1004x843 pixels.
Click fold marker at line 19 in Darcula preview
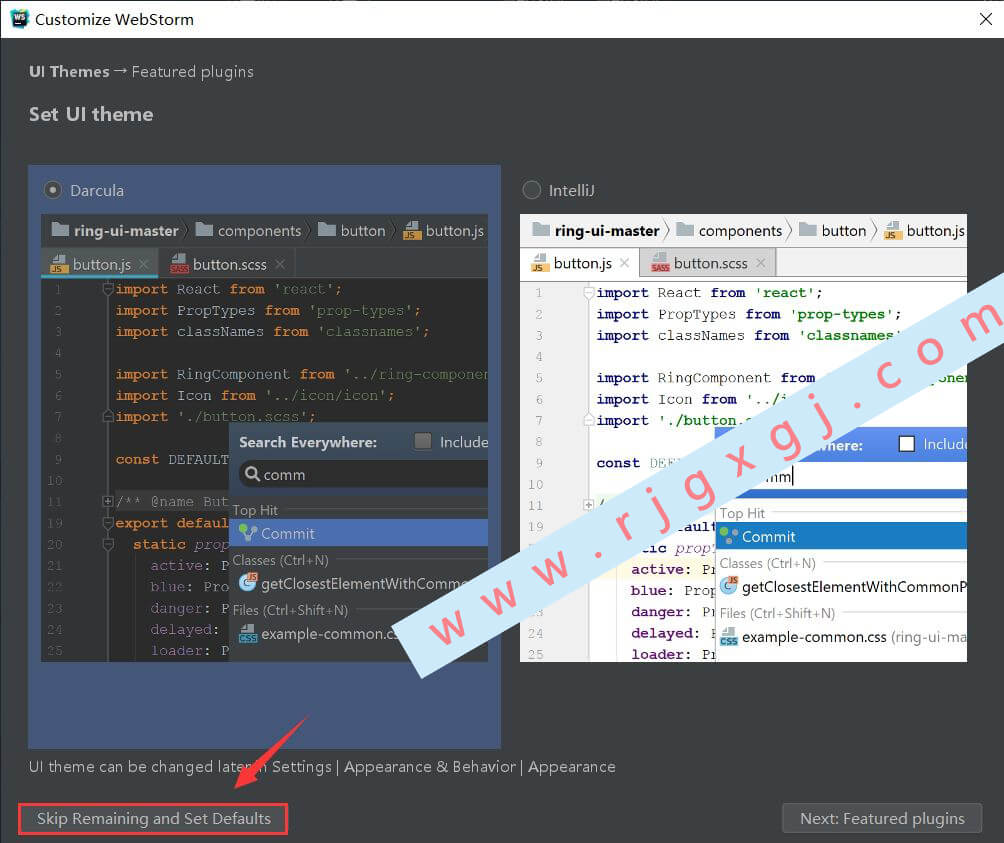[x=108, y=523]
